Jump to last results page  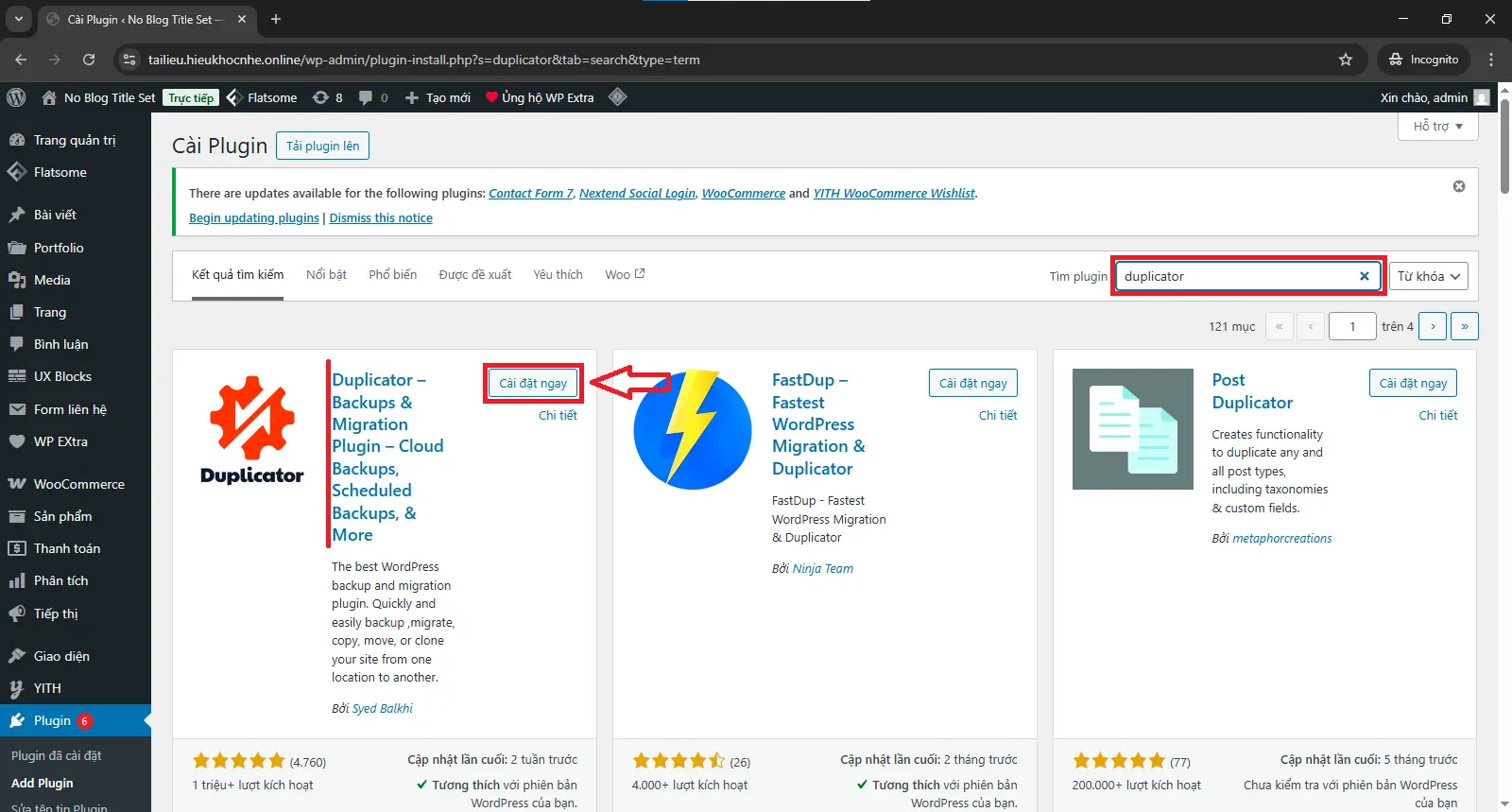tap(1464, 326)
